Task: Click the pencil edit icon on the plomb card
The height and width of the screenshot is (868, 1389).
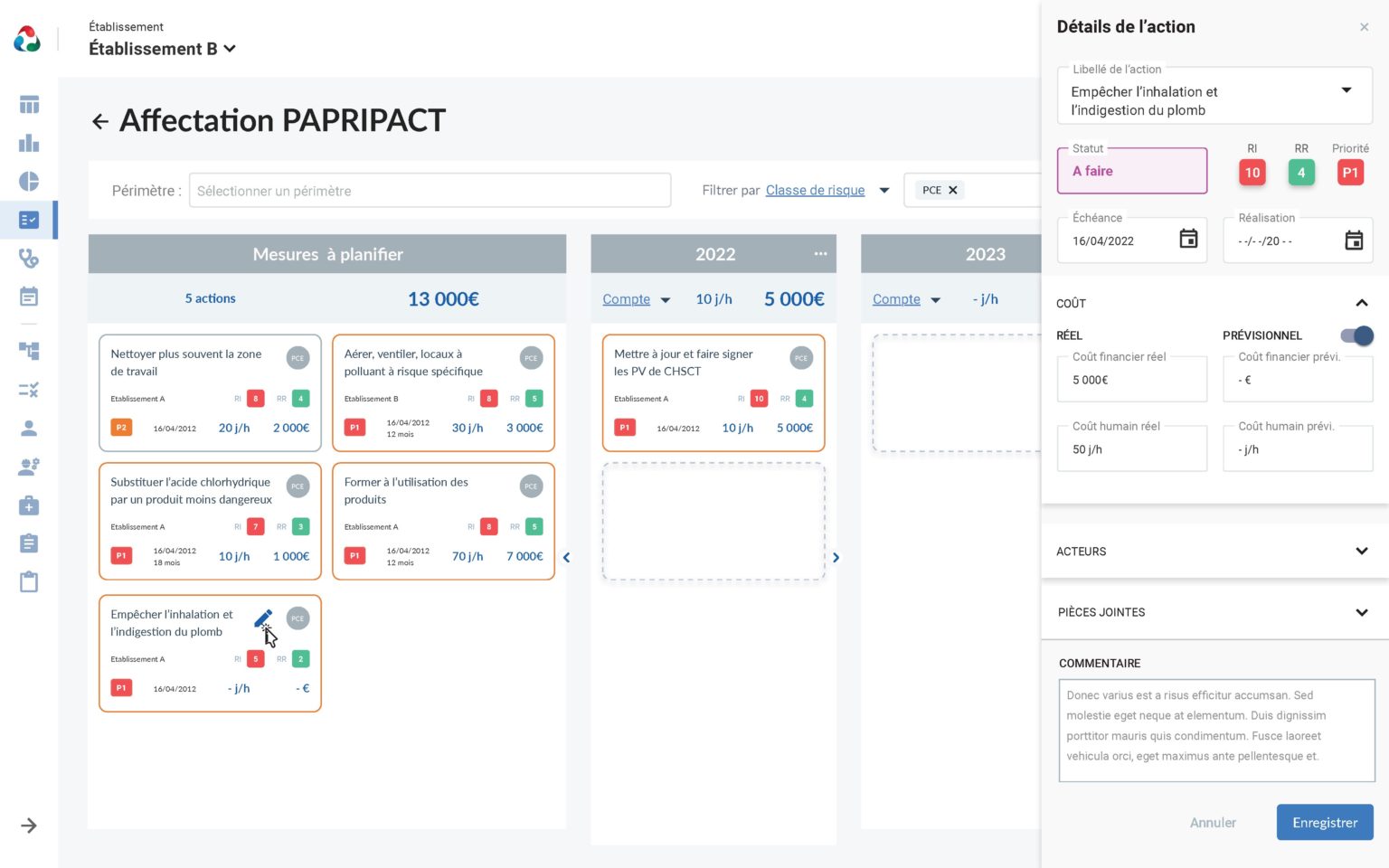Action: pyautogui.click(x=262, y=618)
